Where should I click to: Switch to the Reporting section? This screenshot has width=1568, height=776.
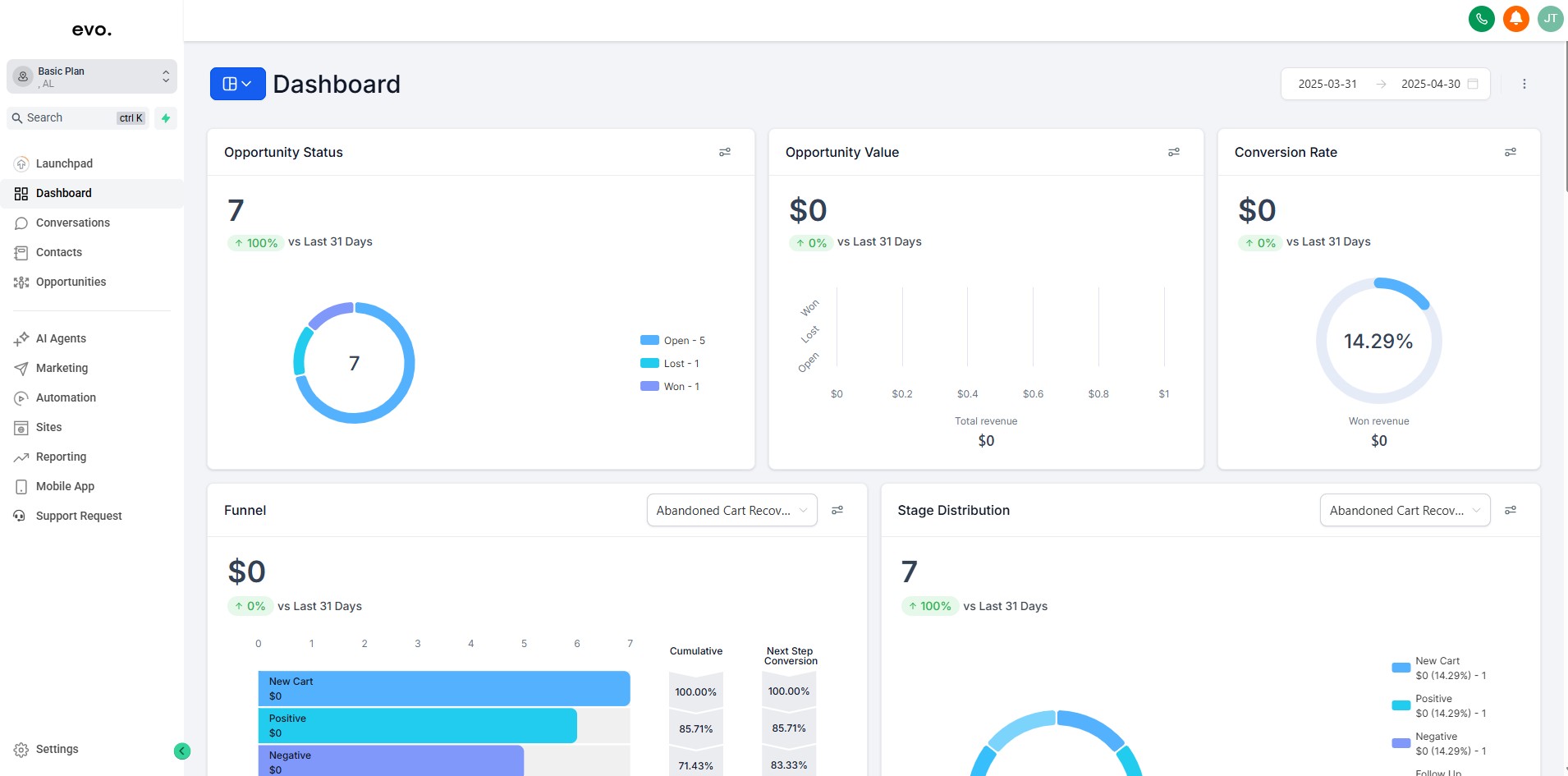tap(61, 457)
